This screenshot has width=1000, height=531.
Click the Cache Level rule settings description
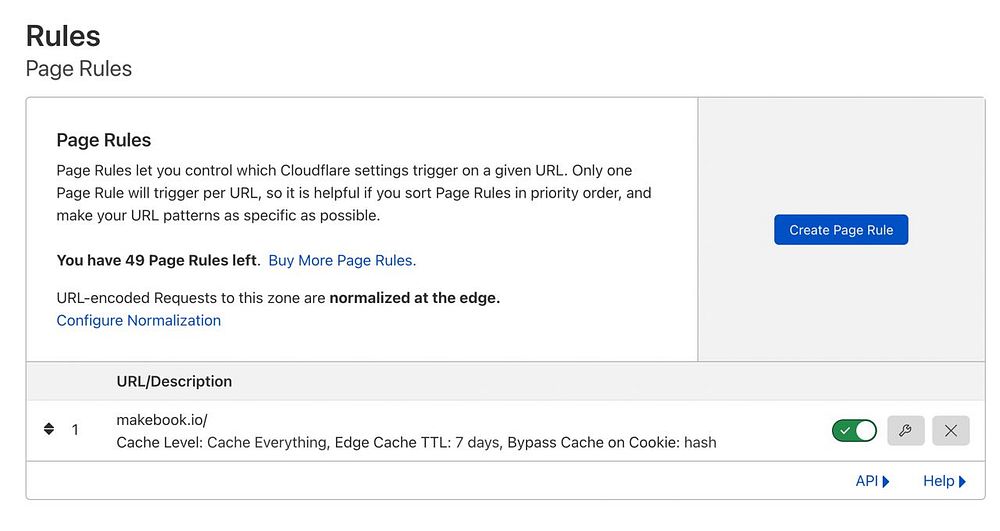tap(416, 442)
